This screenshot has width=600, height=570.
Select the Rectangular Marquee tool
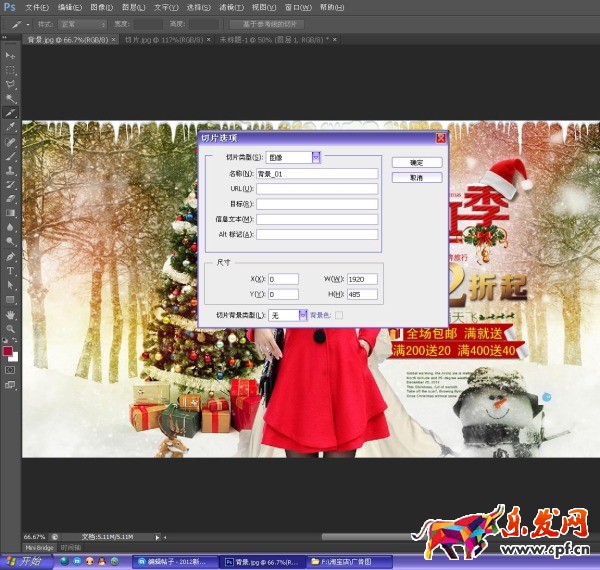[x=10, y=70]
